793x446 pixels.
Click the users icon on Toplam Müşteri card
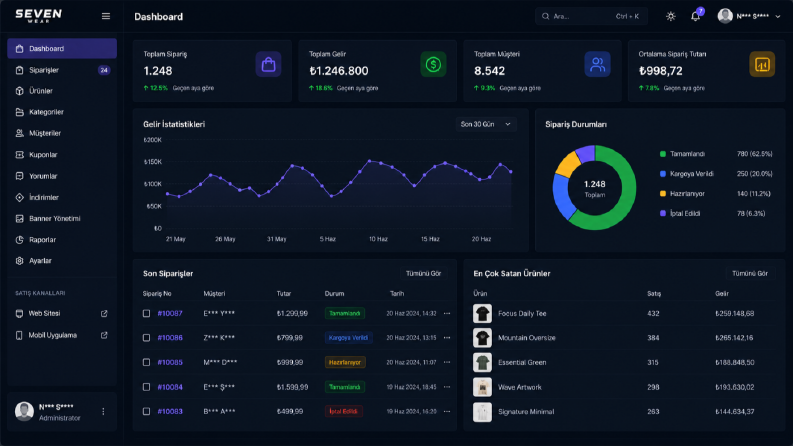(597, 64)
